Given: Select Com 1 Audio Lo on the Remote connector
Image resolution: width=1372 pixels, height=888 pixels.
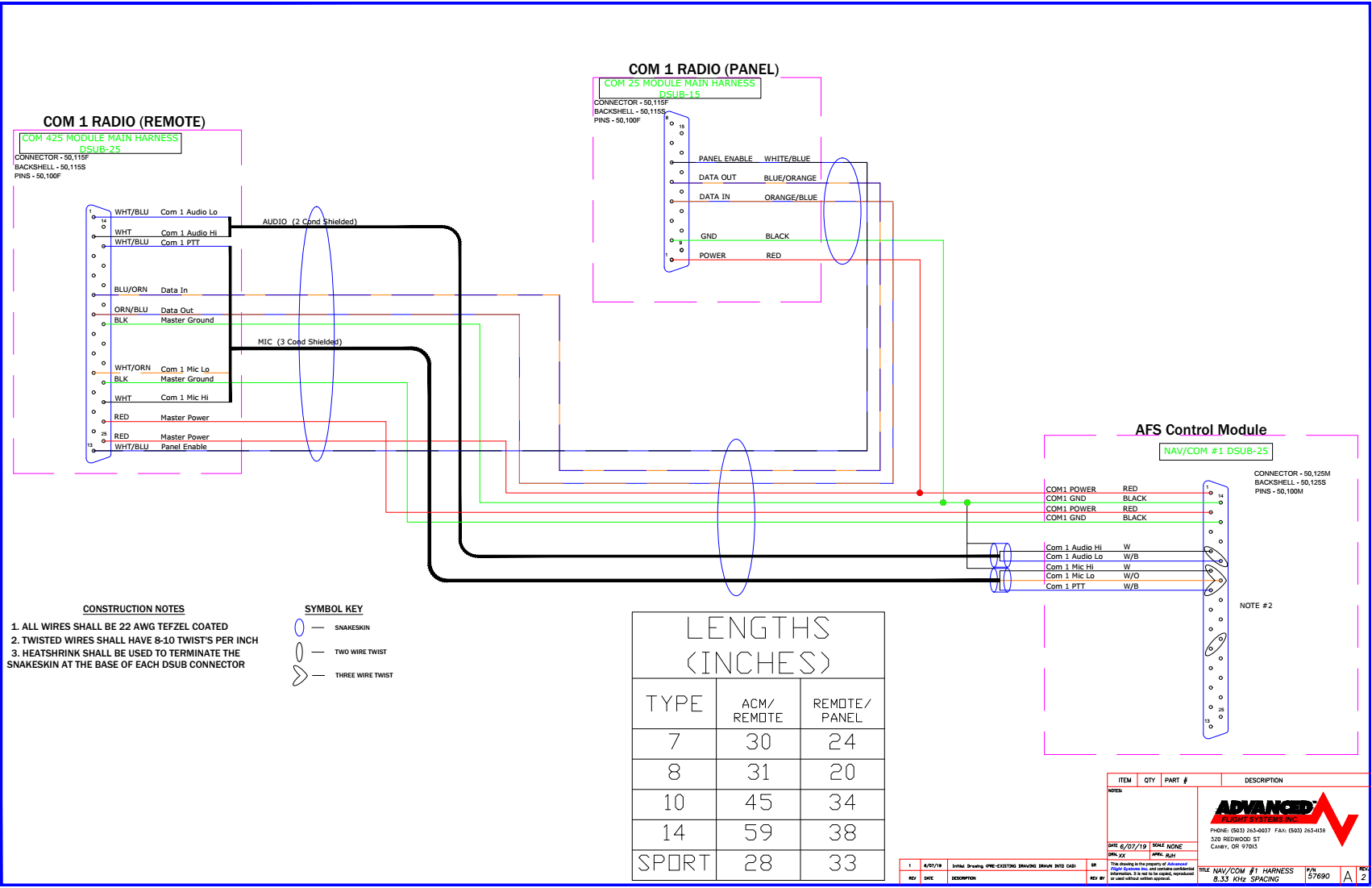Looking at the screenshot, I should point(189,212).
